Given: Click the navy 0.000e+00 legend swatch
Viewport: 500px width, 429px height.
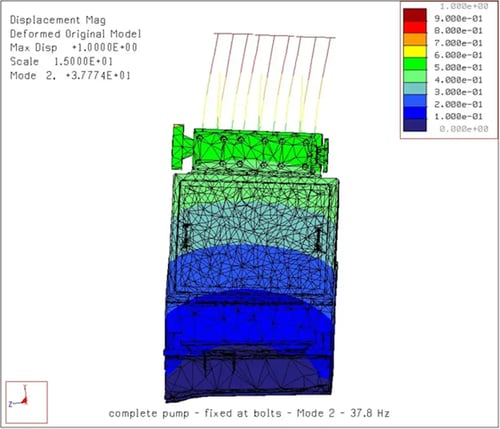Looking at the screenshot, I should tap(415, 125).
